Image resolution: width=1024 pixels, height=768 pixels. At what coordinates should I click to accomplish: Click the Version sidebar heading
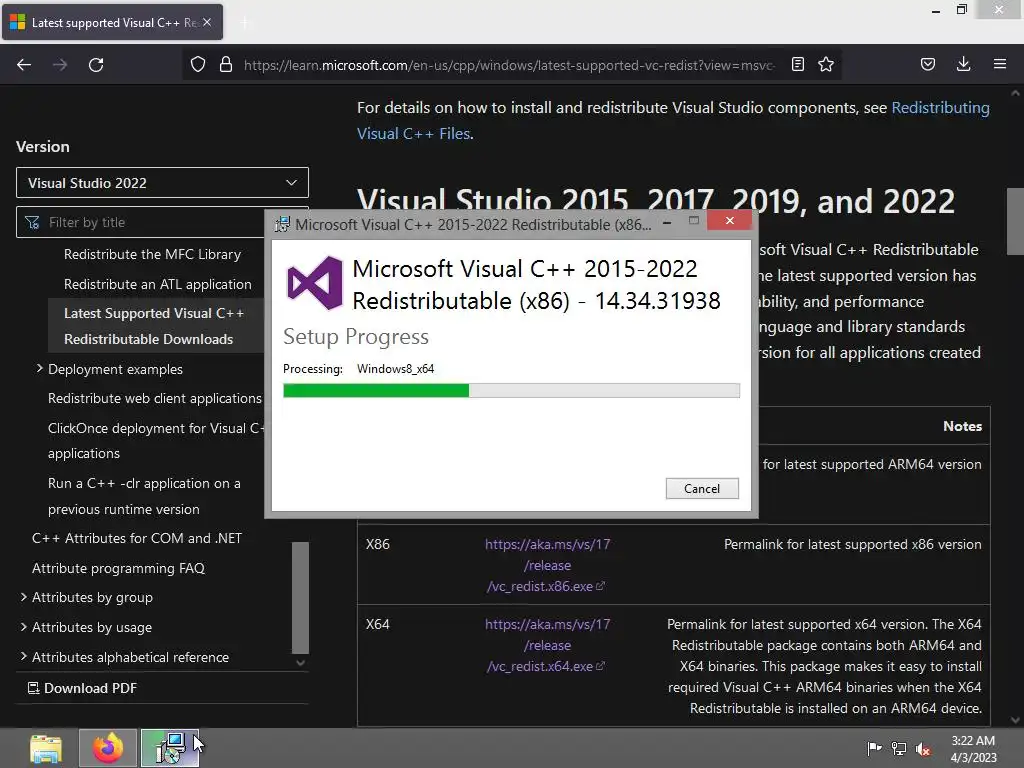pyautogui.click(x=42, y=146)
